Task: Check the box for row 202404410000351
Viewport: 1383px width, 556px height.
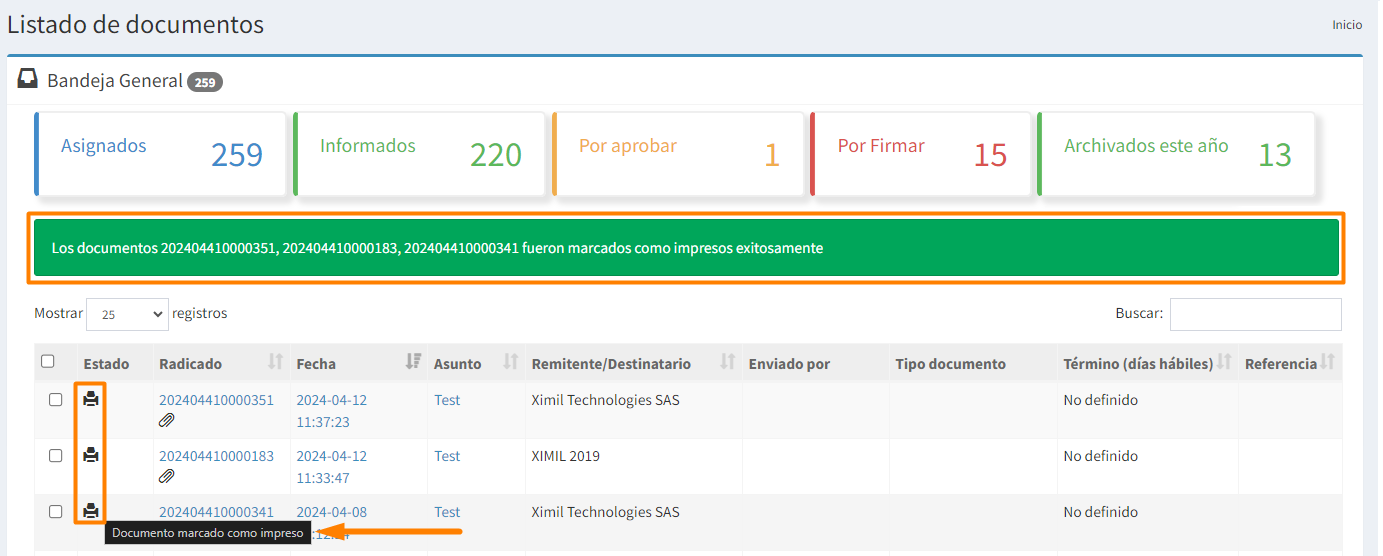Action: (x=56, y=399)
